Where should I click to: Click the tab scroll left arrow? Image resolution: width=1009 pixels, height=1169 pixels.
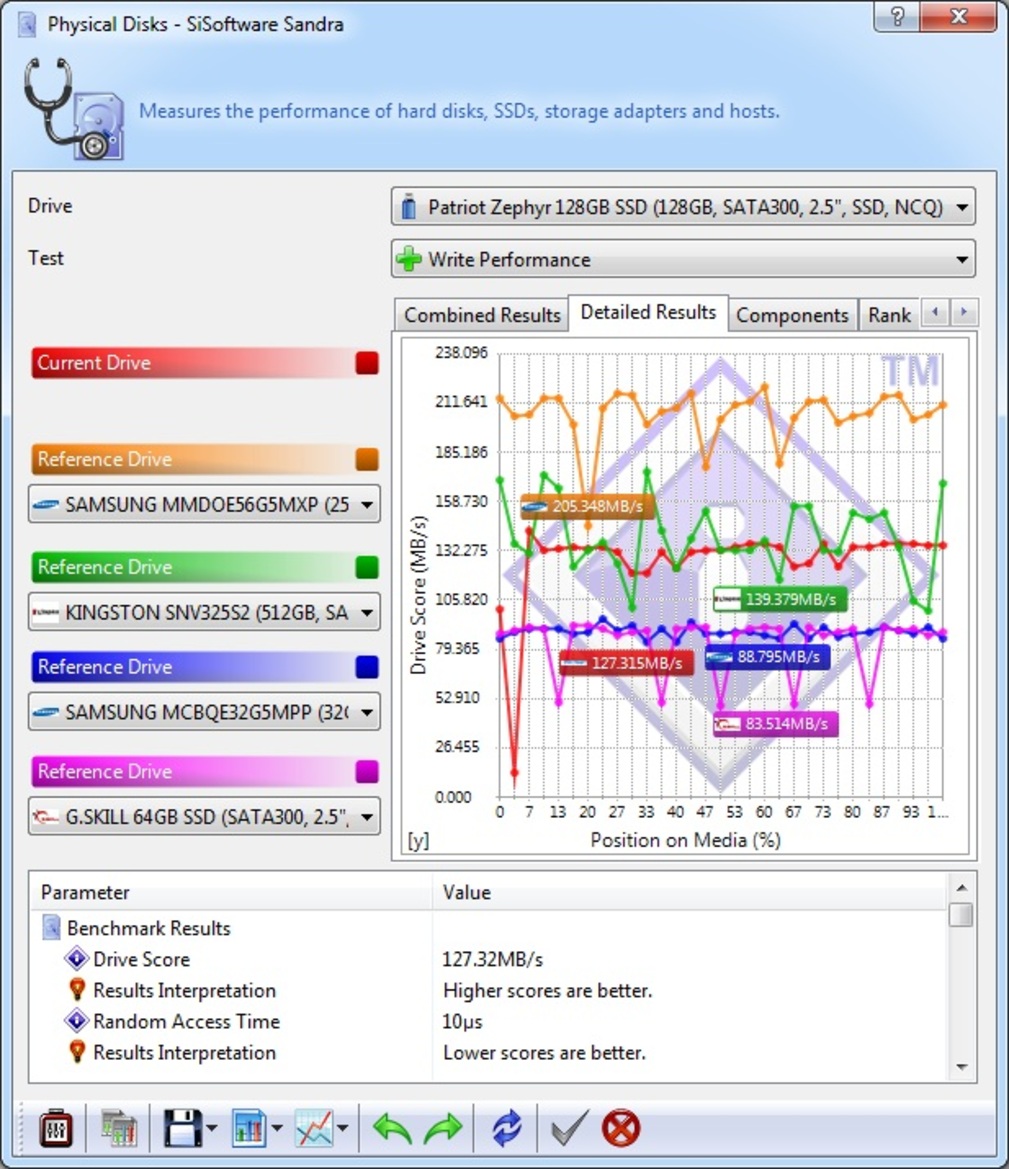tap(935, 312)
